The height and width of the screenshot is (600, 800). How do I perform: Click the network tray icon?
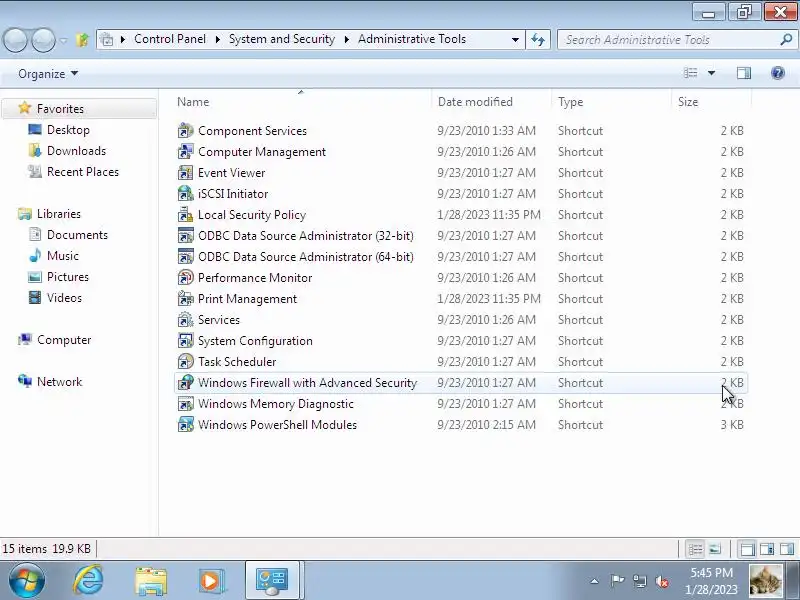click(x=640, y=581)
